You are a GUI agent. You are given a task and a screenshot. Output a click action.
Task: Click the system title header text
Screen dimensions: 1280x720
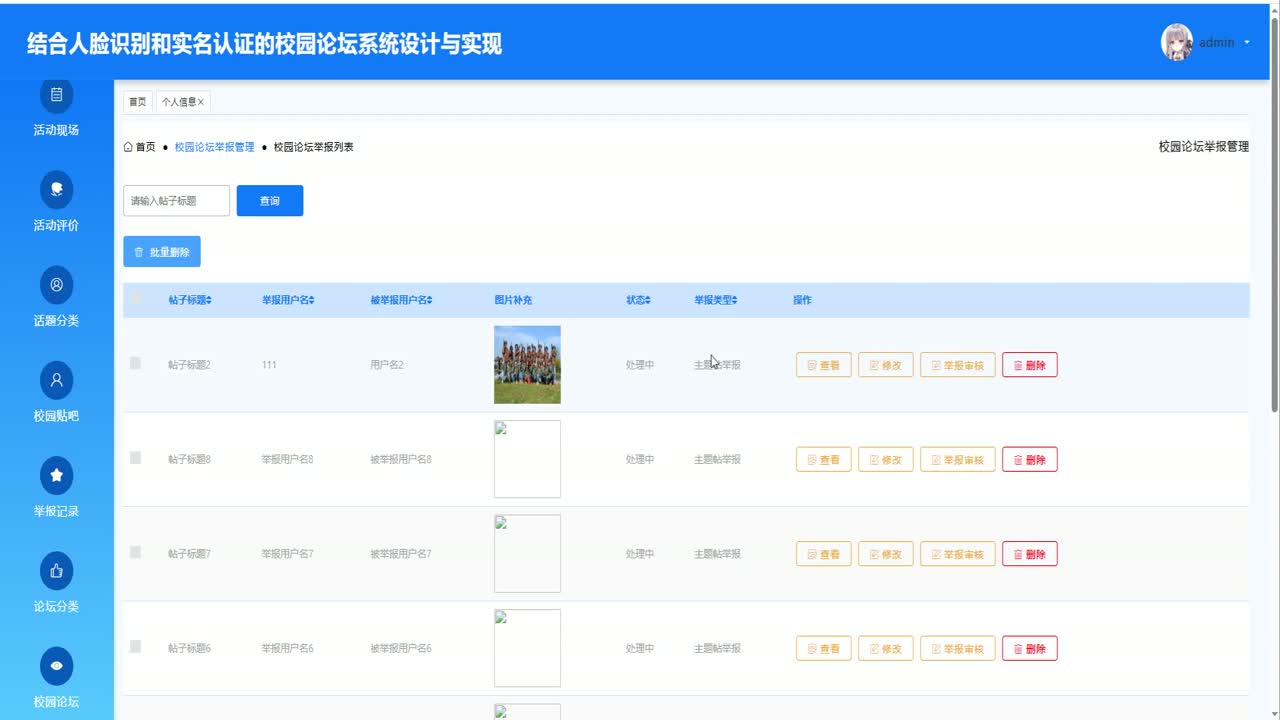pyautogui.click(x=264, y=43)
